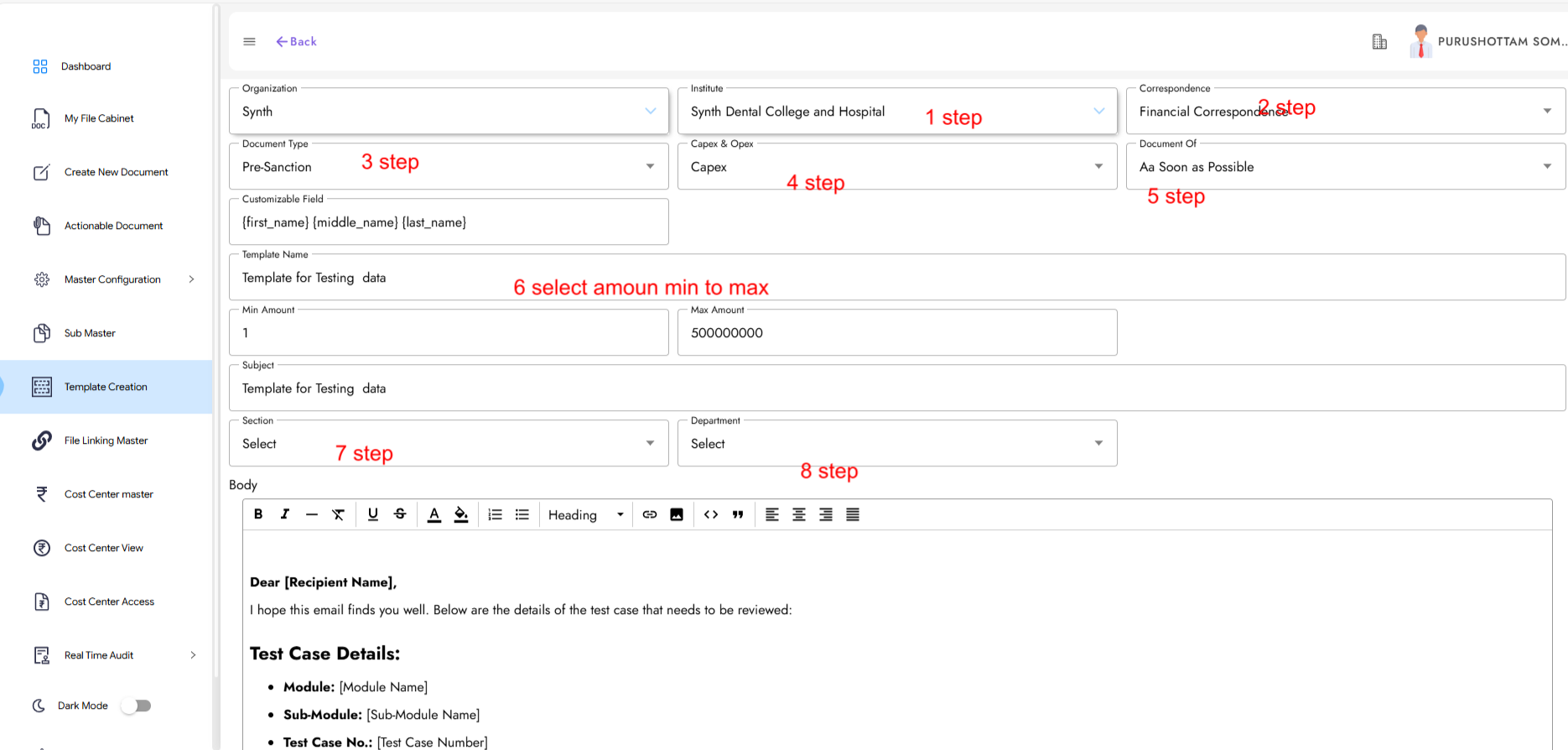Justify the body text

pyautogui.click(x=853, y=514)
